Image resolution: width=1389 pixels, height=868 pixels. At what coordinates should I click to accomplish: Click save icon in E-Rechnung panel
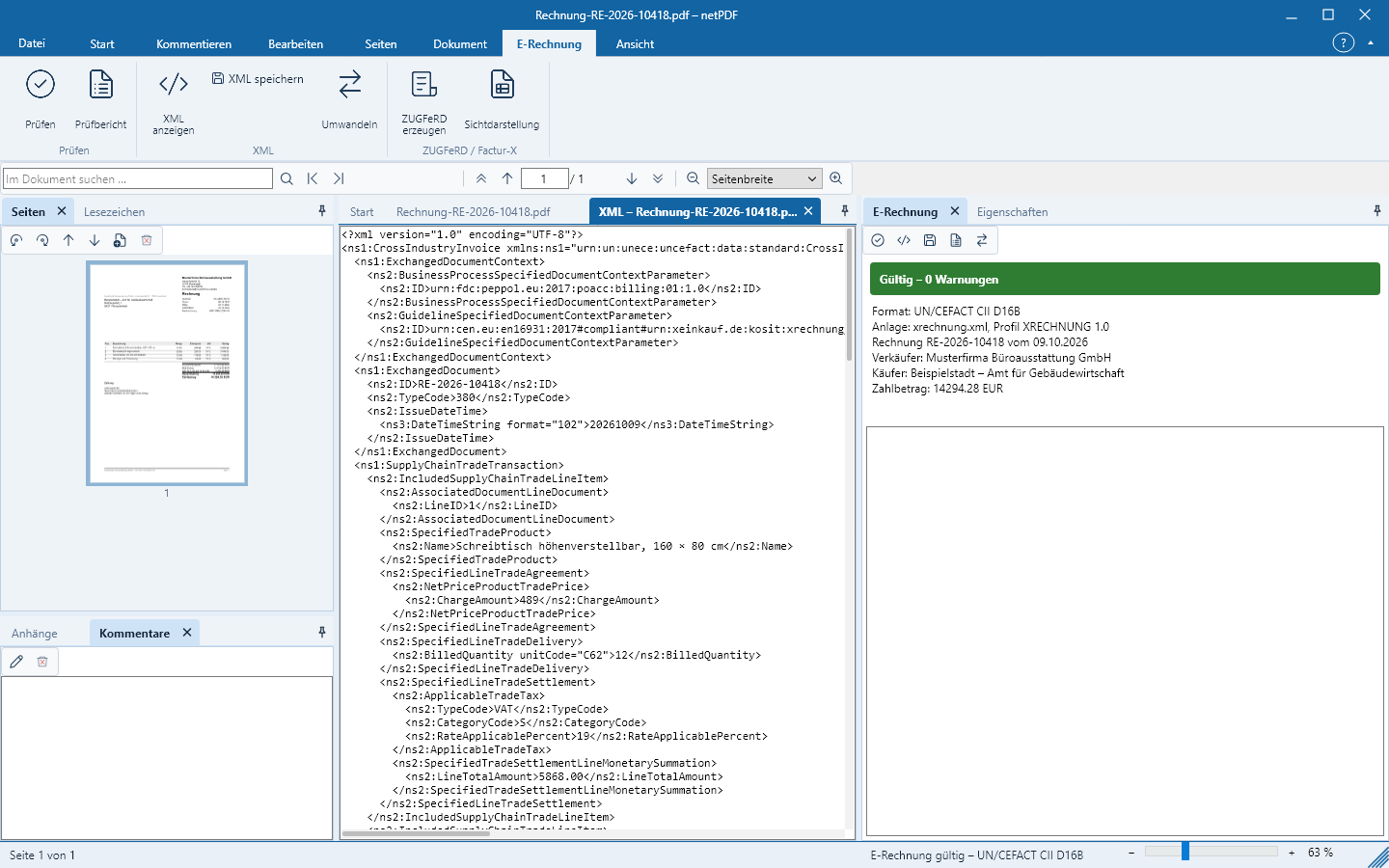[930, 240]
